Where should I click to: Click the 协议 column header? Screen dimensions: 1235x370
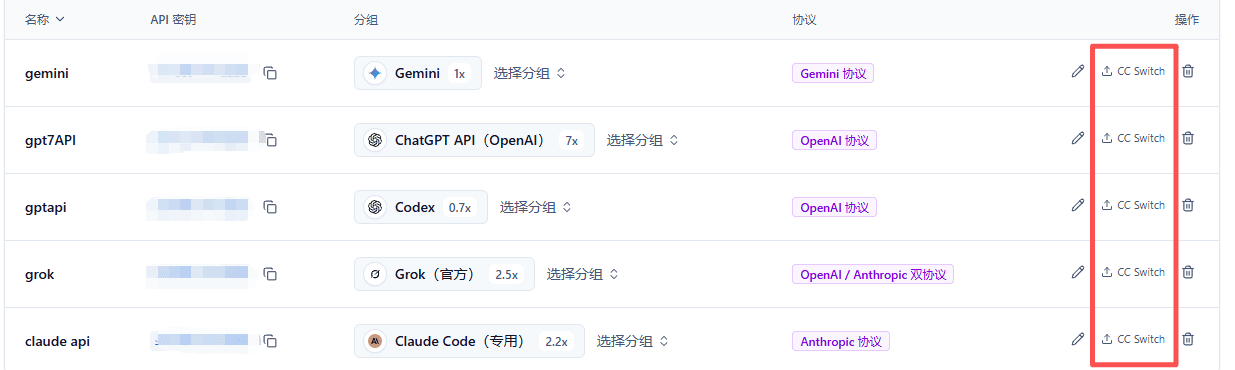[804, 20]
